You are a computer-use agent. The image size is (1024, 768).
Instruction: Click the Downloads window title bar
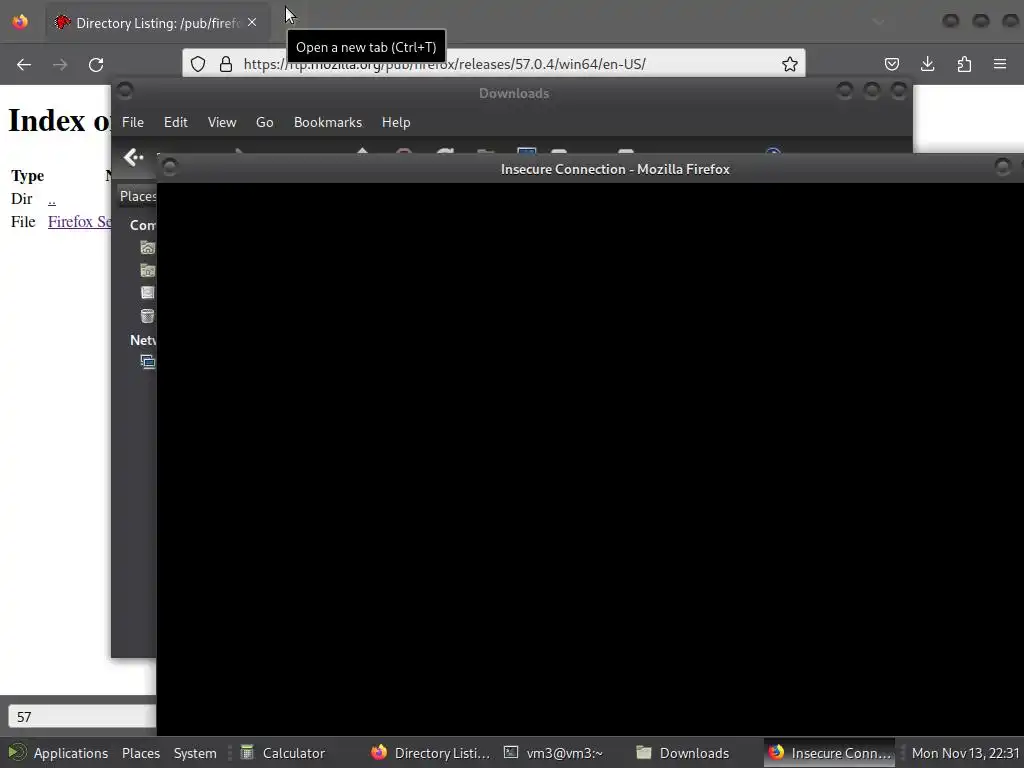513,93
